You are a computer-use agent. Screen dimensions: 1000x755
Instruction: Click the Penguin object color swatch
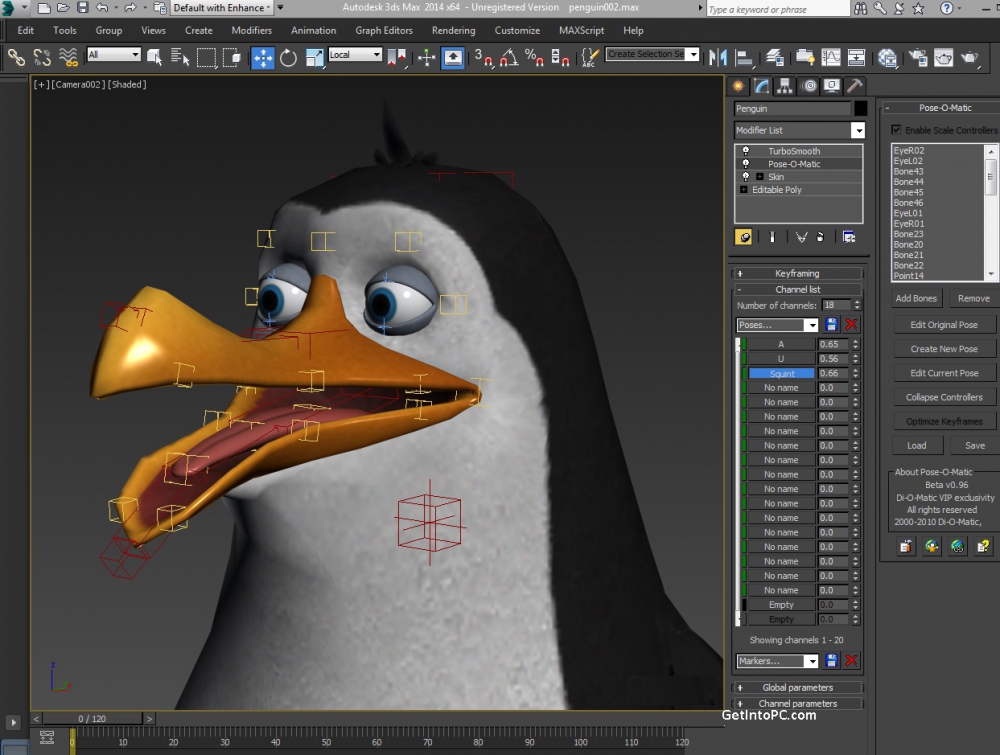pyautogui.click(x=860, y=108)
